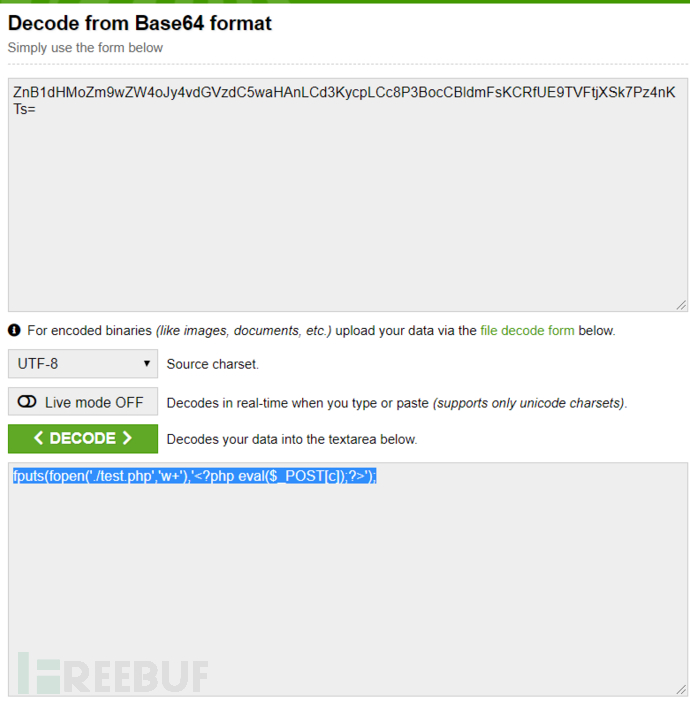Click the output textarea resize handle
Screen dimensions: 690x701
[681, 690]
